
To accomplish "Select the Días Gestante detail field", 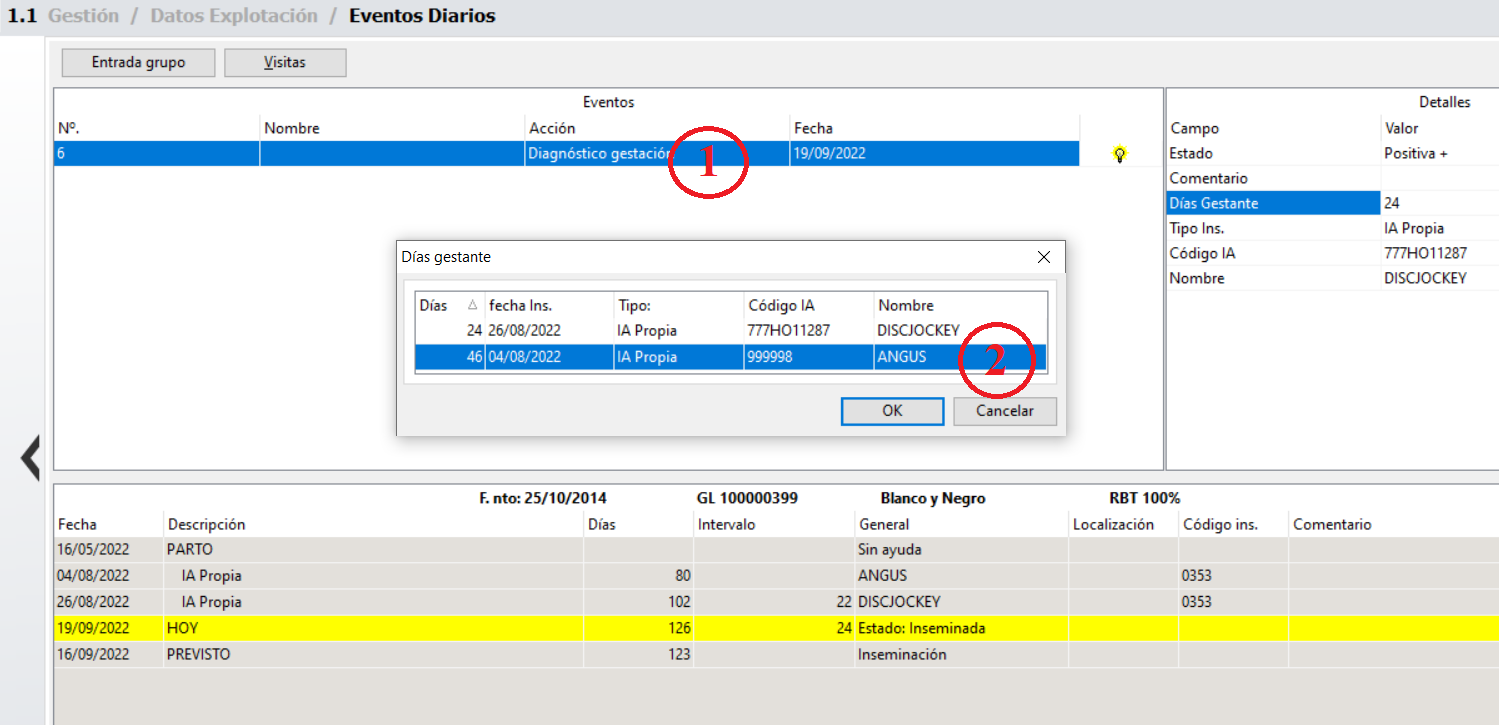I will [1272, 203].
